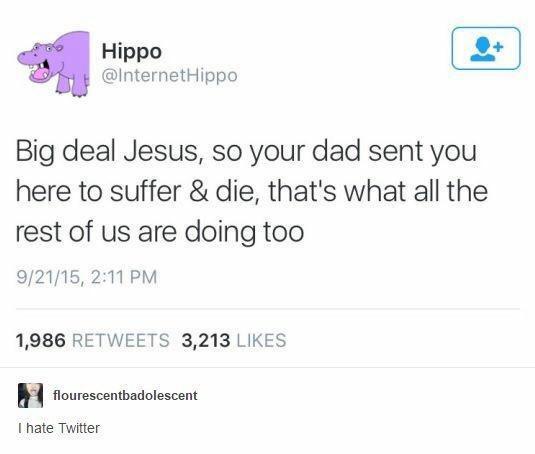Click the tweet line "rest of us are doing too"
This screenshot has width=535, height=454.
(160, 232)
